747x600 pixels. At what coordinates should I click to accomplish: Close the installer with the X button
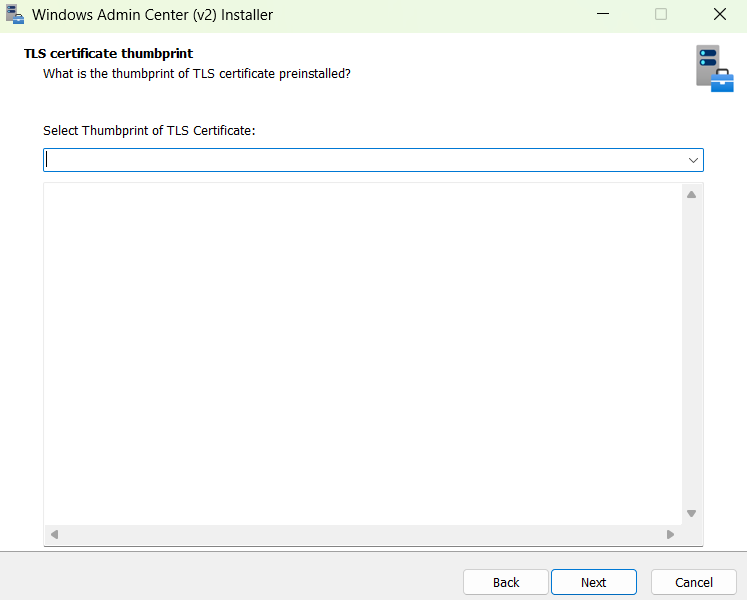pos(720,14)
